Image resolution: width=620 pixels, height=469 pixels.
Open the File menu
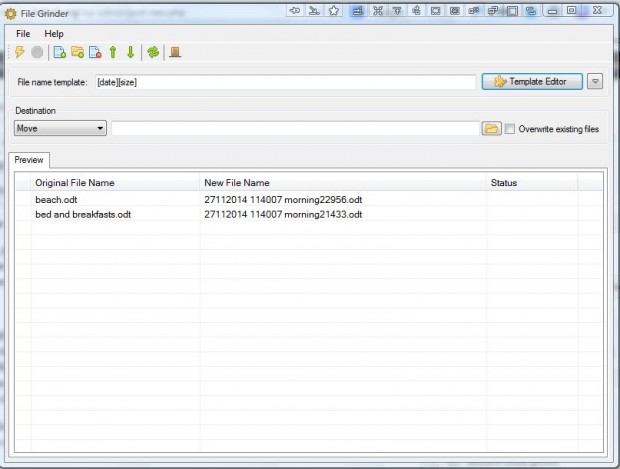click(23, 34)
